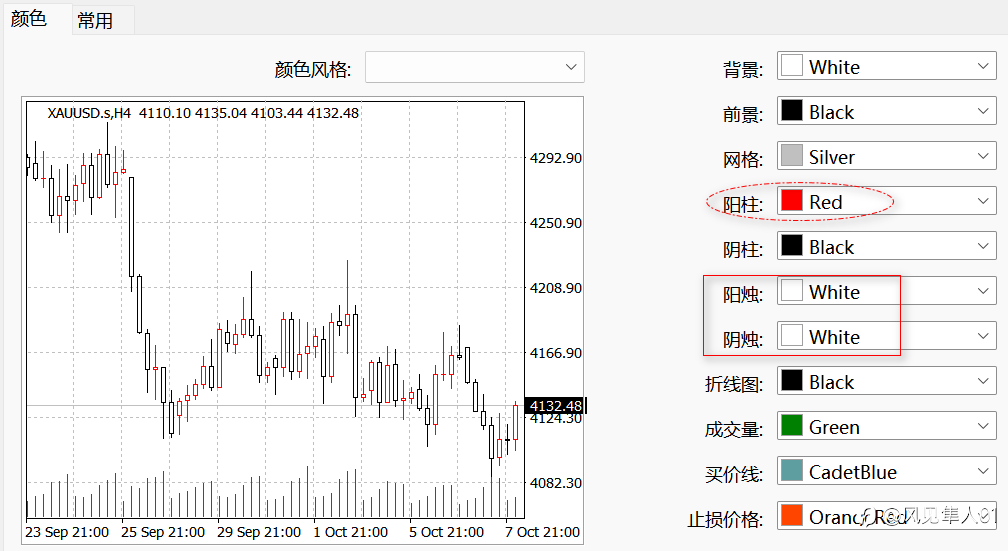Viewport: 1008px width, 551px height.
Task: Click the orange-red swatch for 止损价格
Action: pyautogui.click(x=791, y=516)
